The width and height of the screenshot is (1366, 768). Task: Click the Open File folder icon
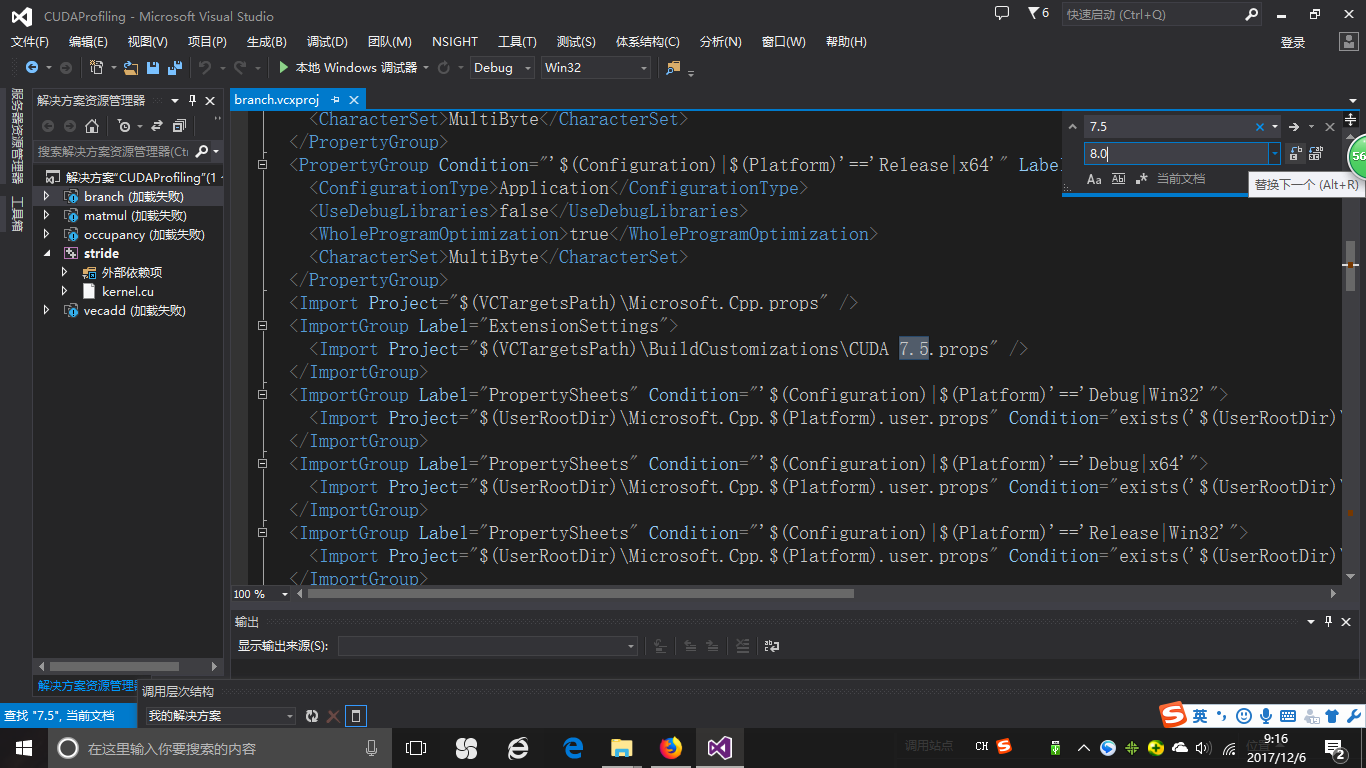click(x=131, y=68)
